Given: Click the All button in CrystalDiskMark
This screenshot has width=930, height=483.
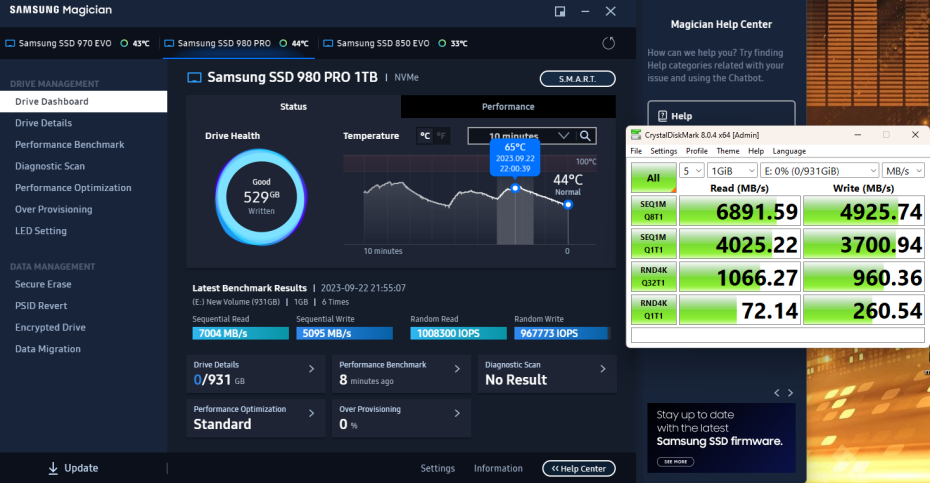Looking at the screenshot, I should pos(653,178).
